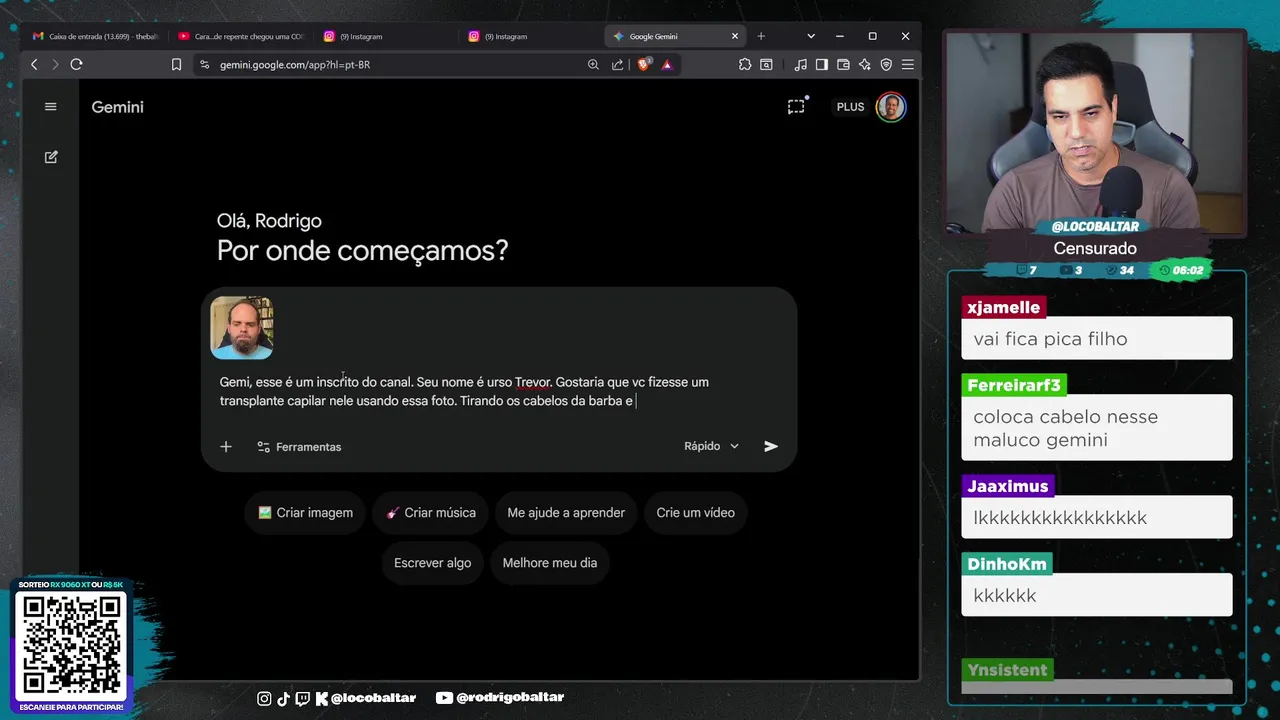Send the prompt with arrow button
The height and width of the screenshot is (720, 1280).
tap(771, 446)
